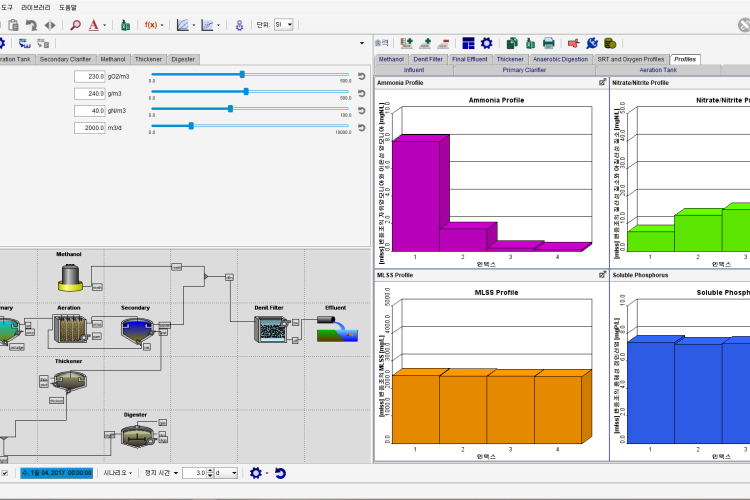The image size is (750, 500).
Task: Click the gO2/m3 slider handle
Action: [242, 74]
